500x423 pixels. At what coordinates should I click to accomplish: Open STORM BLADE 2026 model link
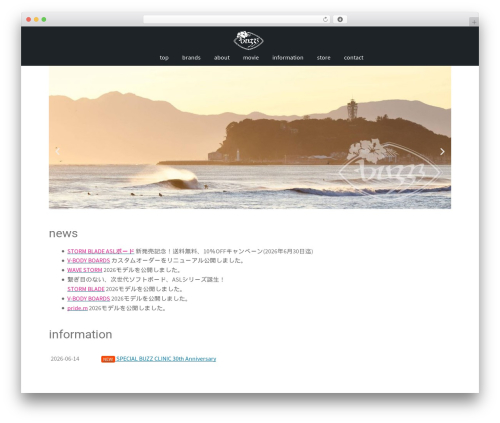tap(86, 289)
